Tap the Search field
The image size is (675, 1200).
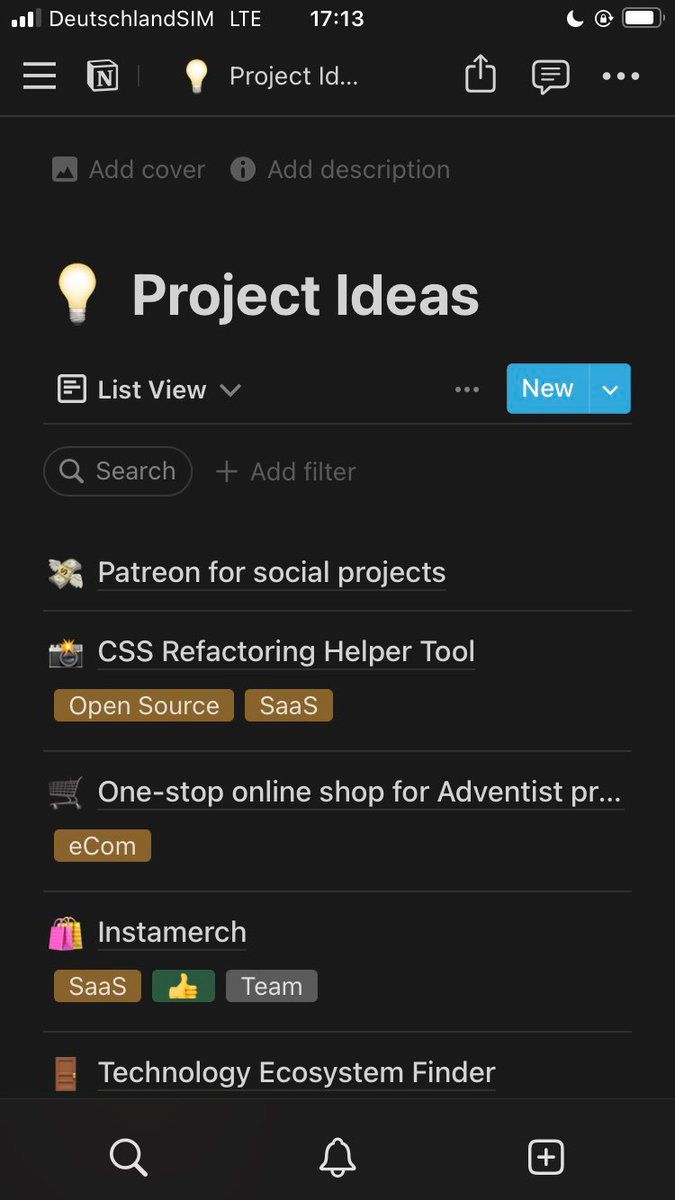click(x=118, y=471)
